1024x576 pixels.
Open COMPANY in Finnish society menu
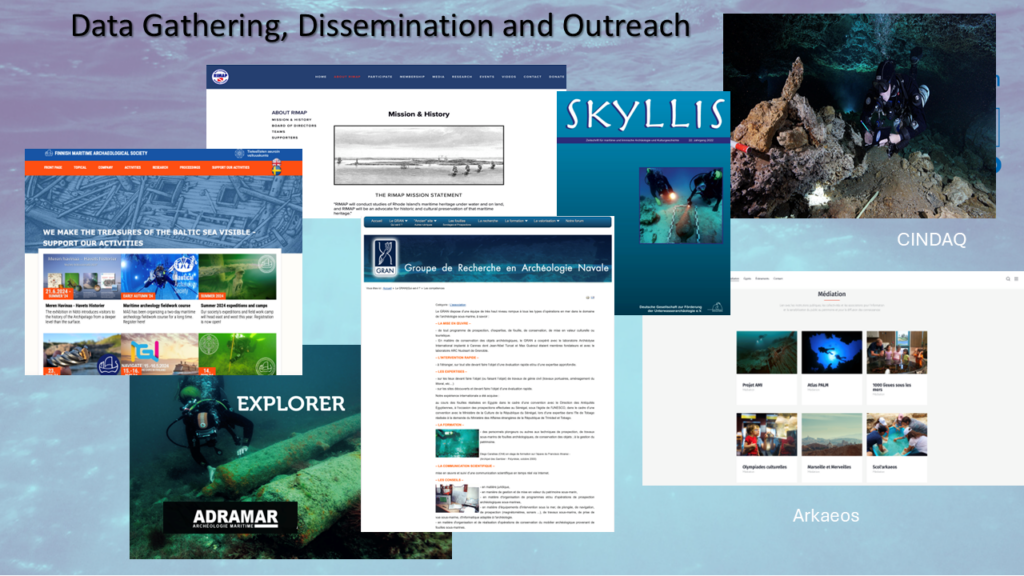[105, 168]
